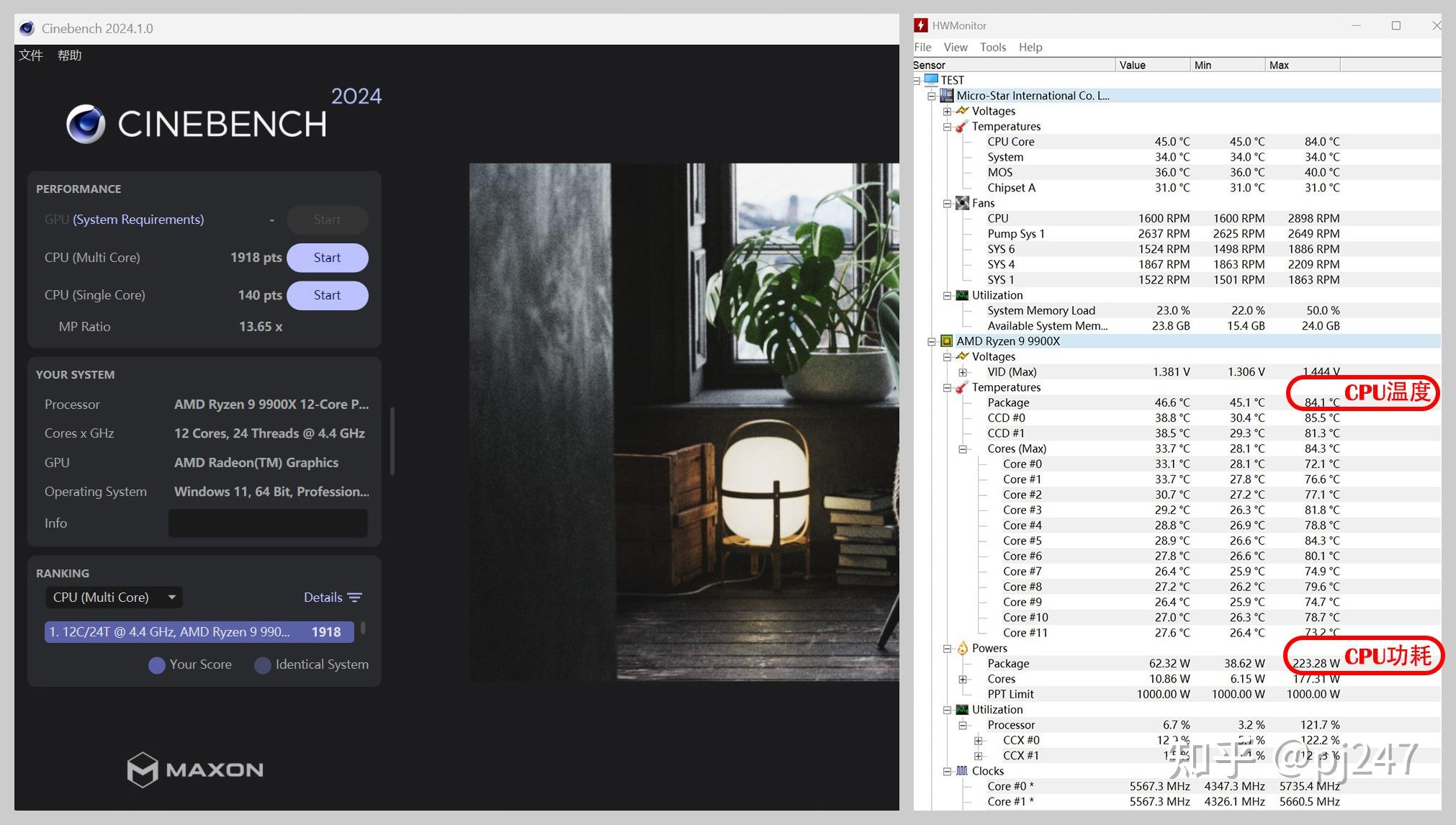This screenshot has width=1456, height=825.
Task: Click the AMD Ryzen 9 9900X chip icon
Action: [947, 341]
